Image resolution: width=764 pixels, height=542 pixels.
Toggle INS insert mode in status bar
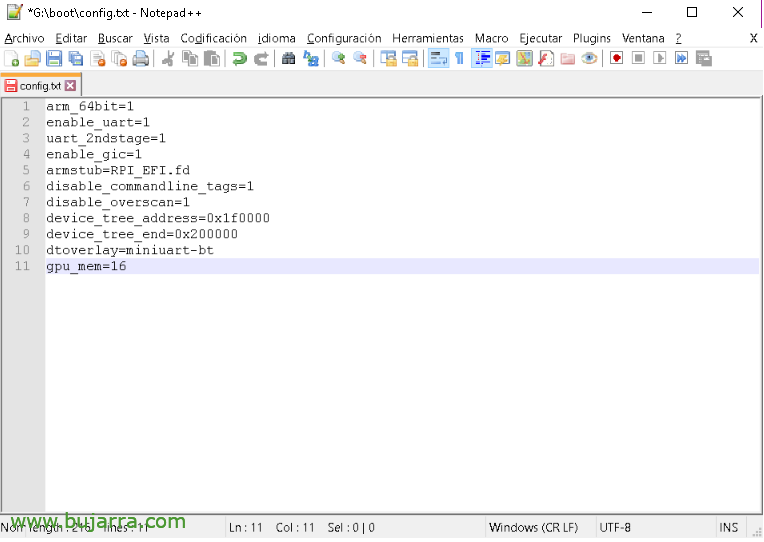click(x=729, y=527)
